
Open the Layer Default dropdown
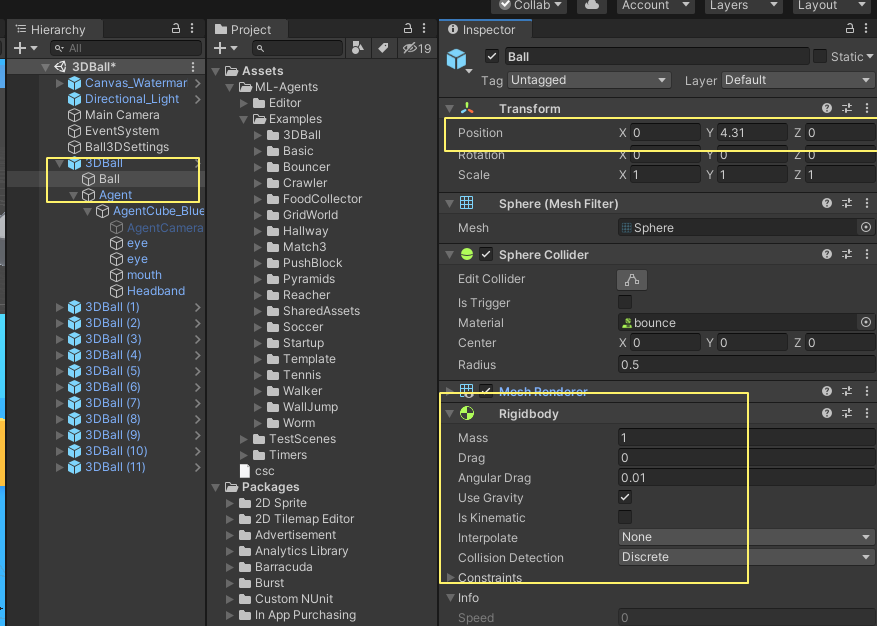tap(798, 80)
